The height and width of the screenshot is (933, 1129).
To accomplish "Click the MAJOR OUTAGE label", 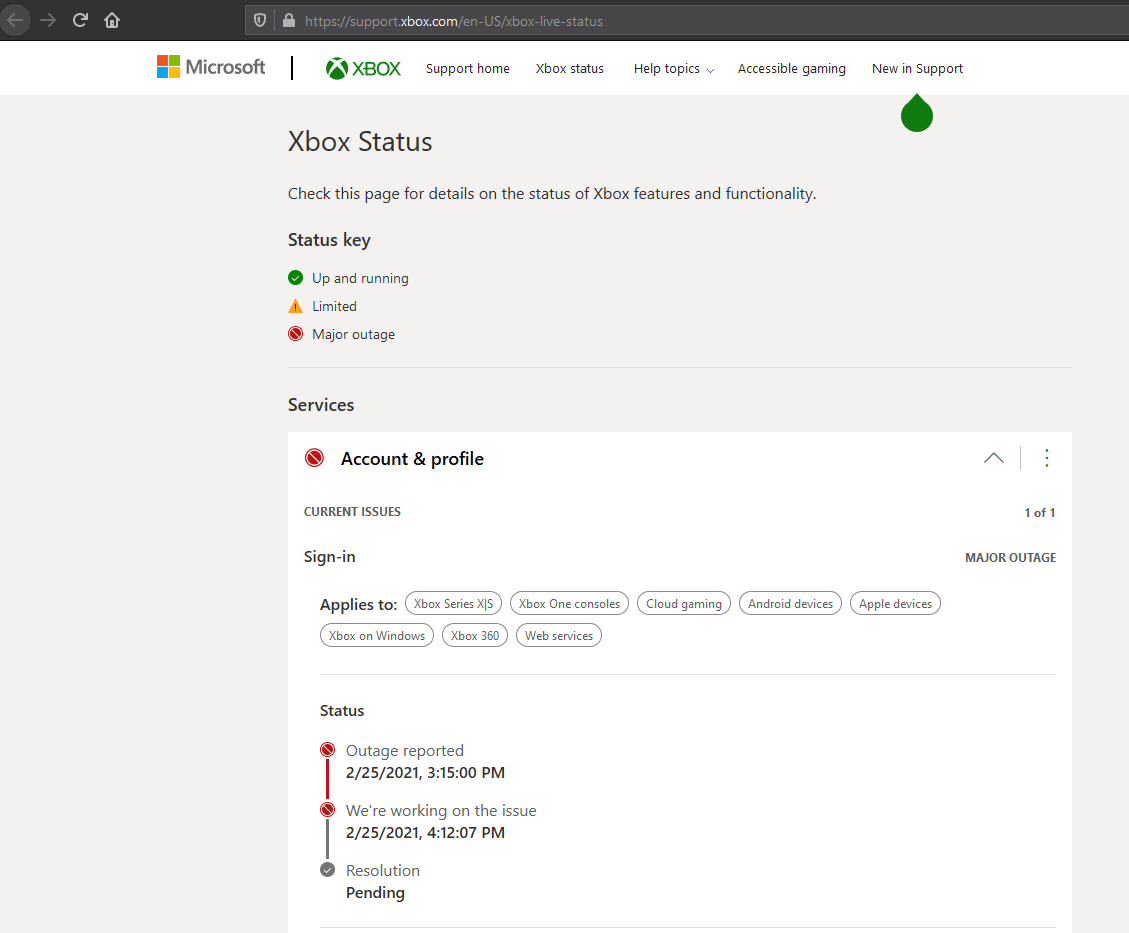I will click(1010, 557).
